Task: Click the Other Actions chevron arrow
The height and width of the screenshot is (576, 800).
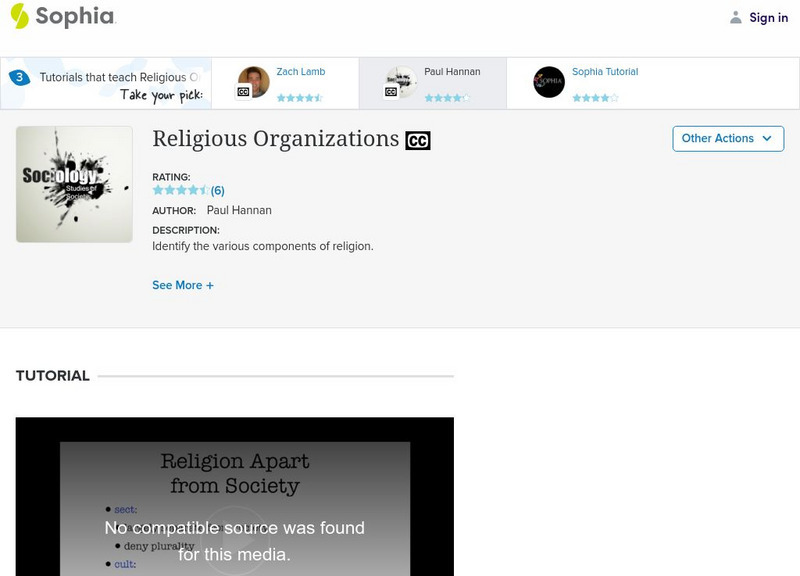Action: [x=768, y=139]
